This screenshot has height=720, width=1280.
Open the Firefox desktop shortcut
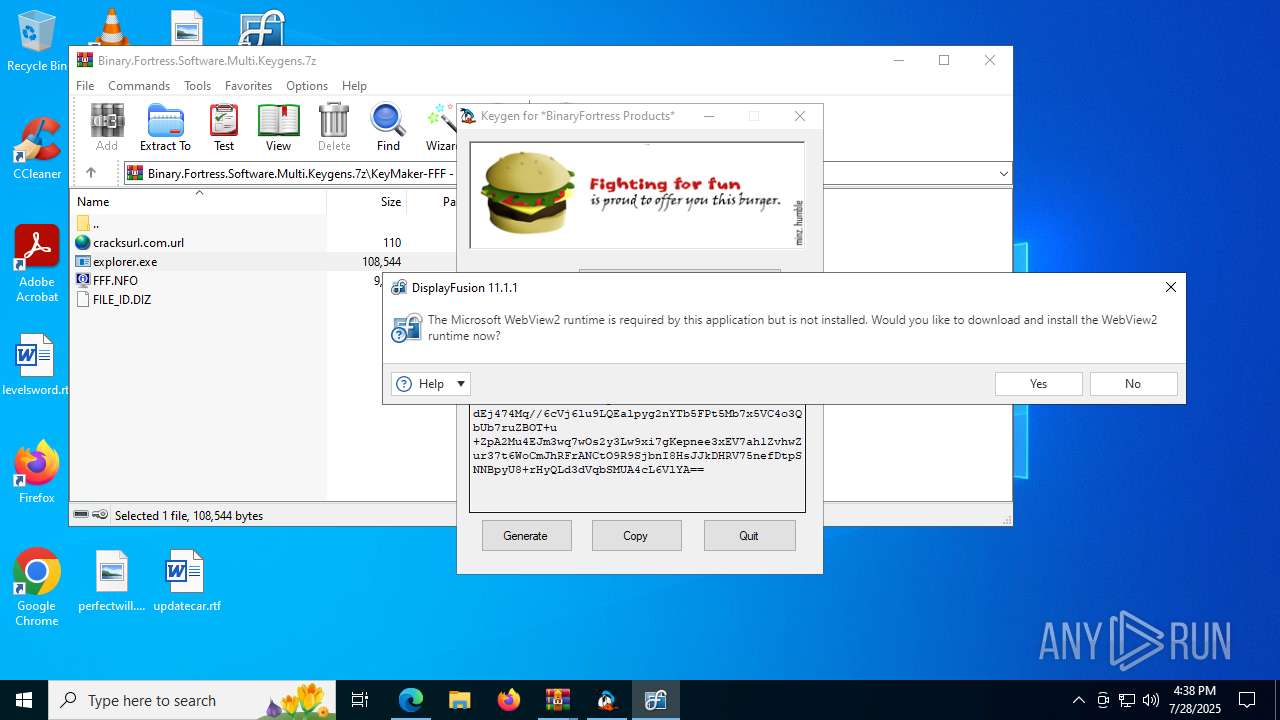(x=37, y=472)
